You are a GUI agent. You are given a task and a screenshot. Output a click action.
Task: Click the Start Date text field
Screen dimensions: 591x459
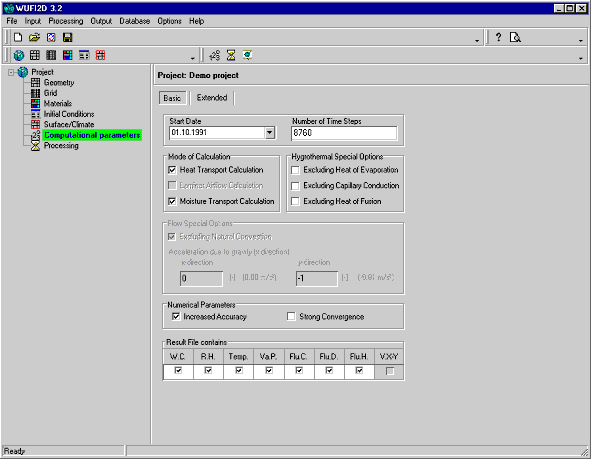(217, 133)
